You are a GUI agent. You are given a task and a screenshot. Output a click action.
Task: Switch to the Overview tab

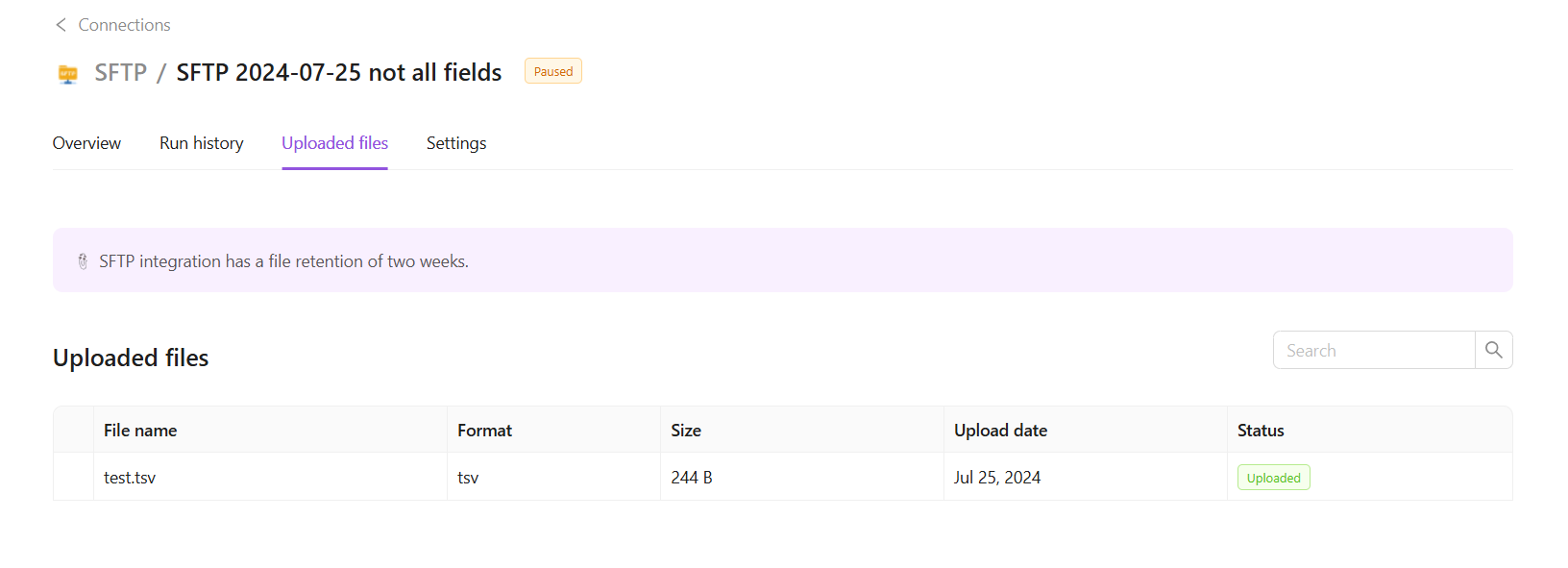coord(86,143)
